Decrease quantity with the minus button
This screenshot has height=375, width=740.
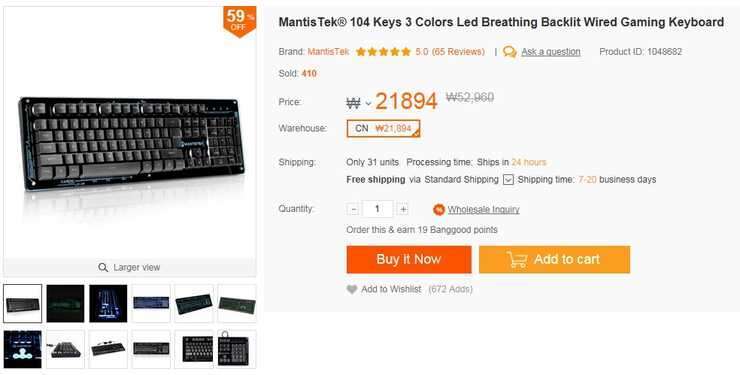(x=353, y=209)
